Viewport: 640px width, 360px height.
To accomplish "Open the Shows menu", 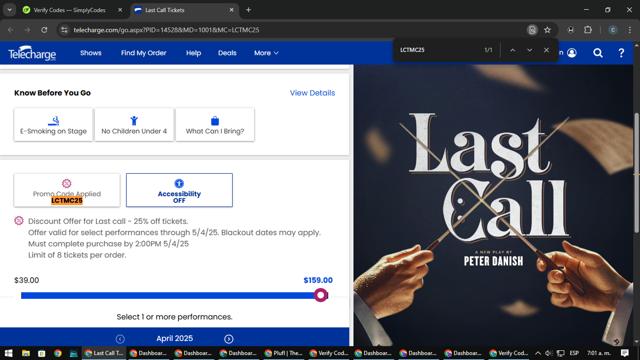I will point(91,53).
